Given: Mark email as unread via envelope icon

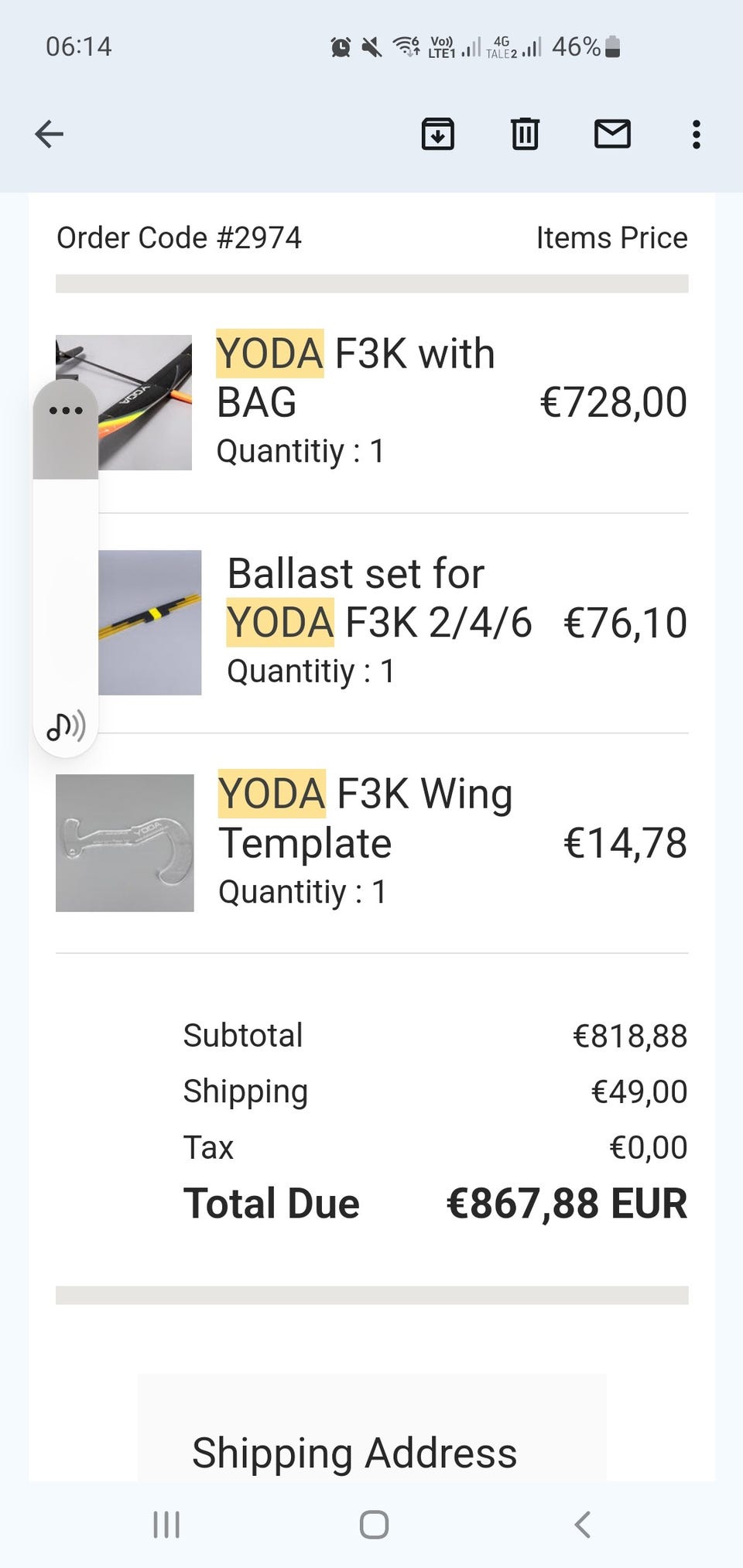Looking at the screenshot, I should click(x=612, y=134).
